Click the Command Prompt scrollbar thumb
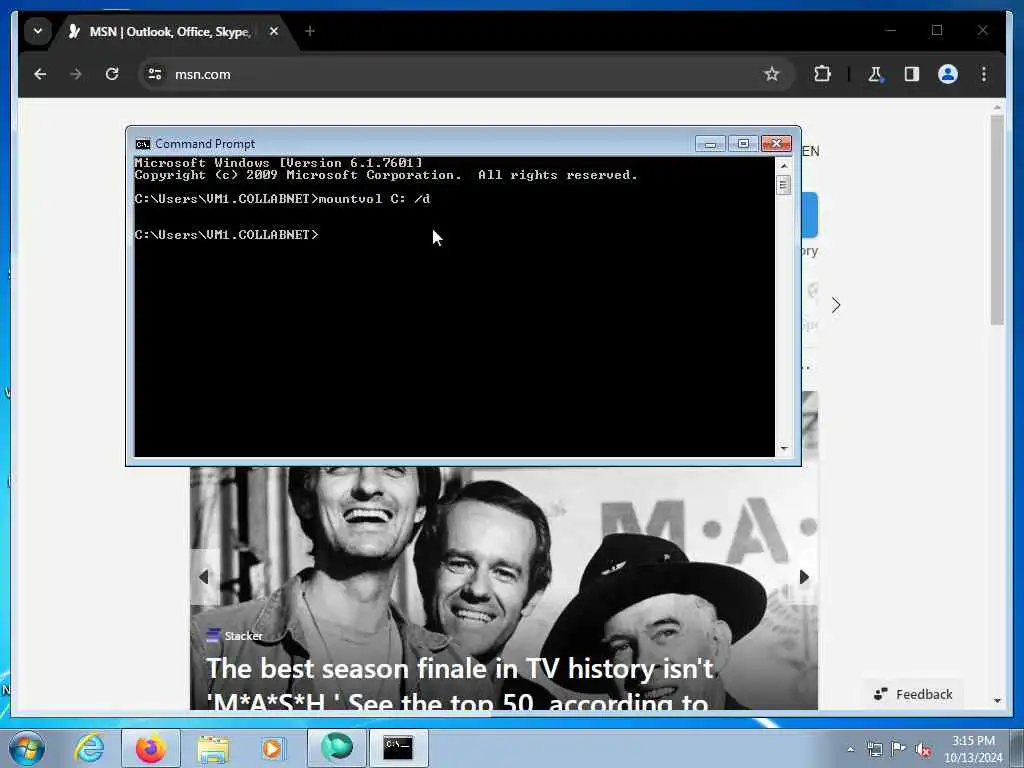The width and height of the screenshot is (1024, 768). pos(784,185)
